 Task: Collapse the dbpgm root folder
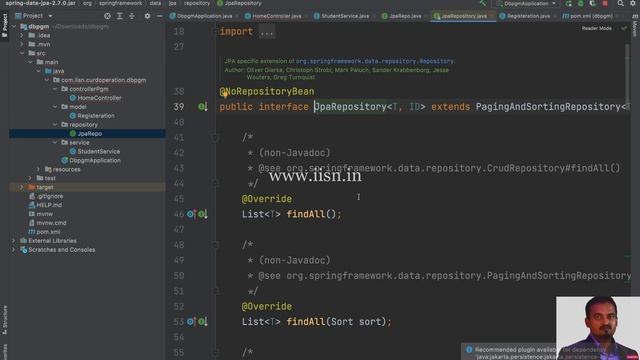click(x=14, y=27)
